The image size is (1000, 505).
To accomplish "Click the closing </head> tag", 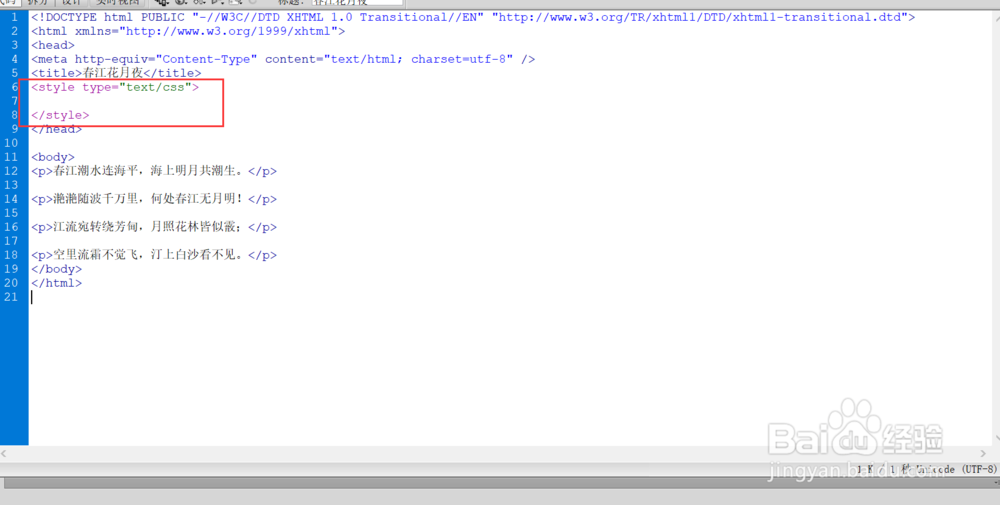I will coord(56,129).
